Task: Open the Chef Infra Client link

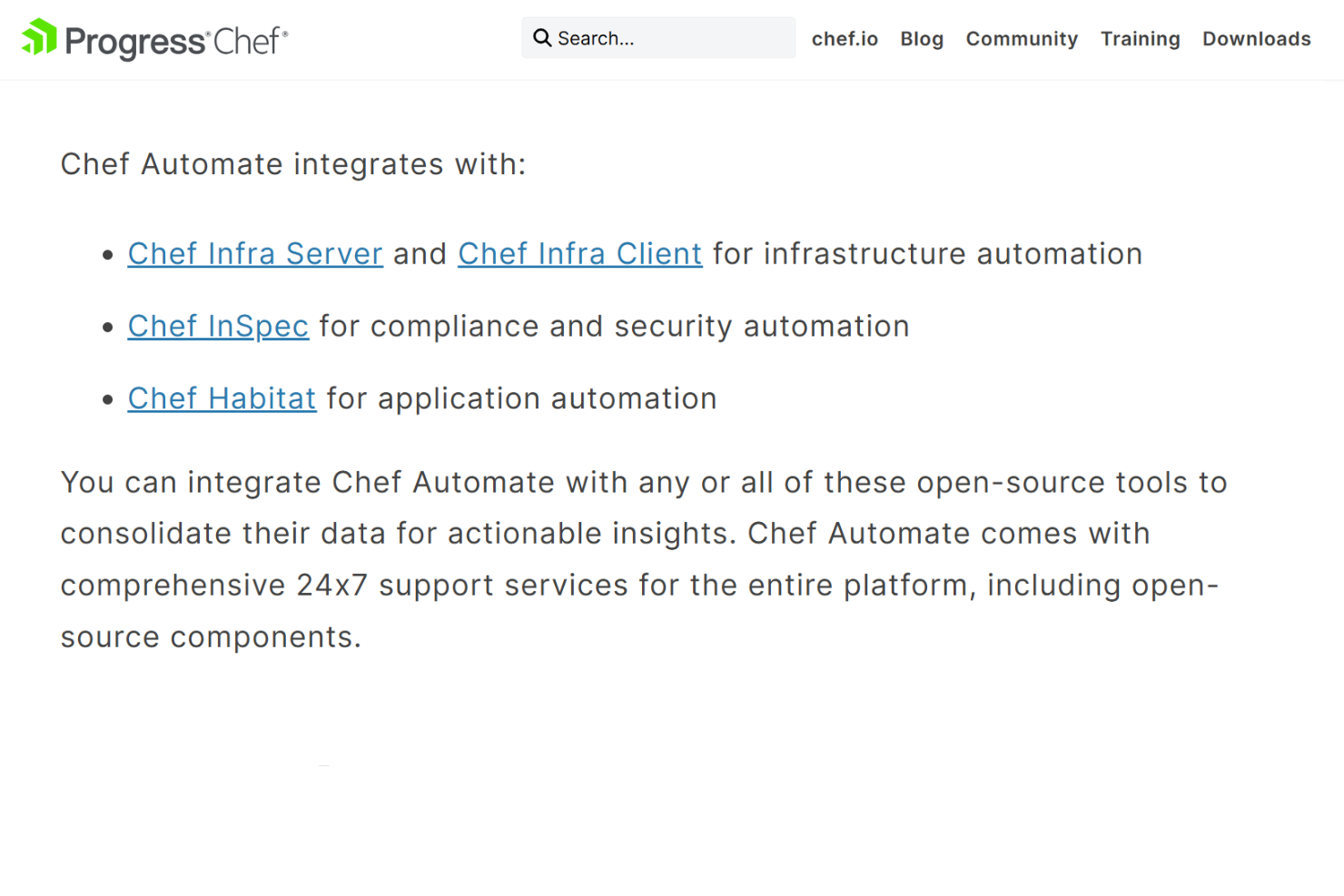Action: pos(580,253)
